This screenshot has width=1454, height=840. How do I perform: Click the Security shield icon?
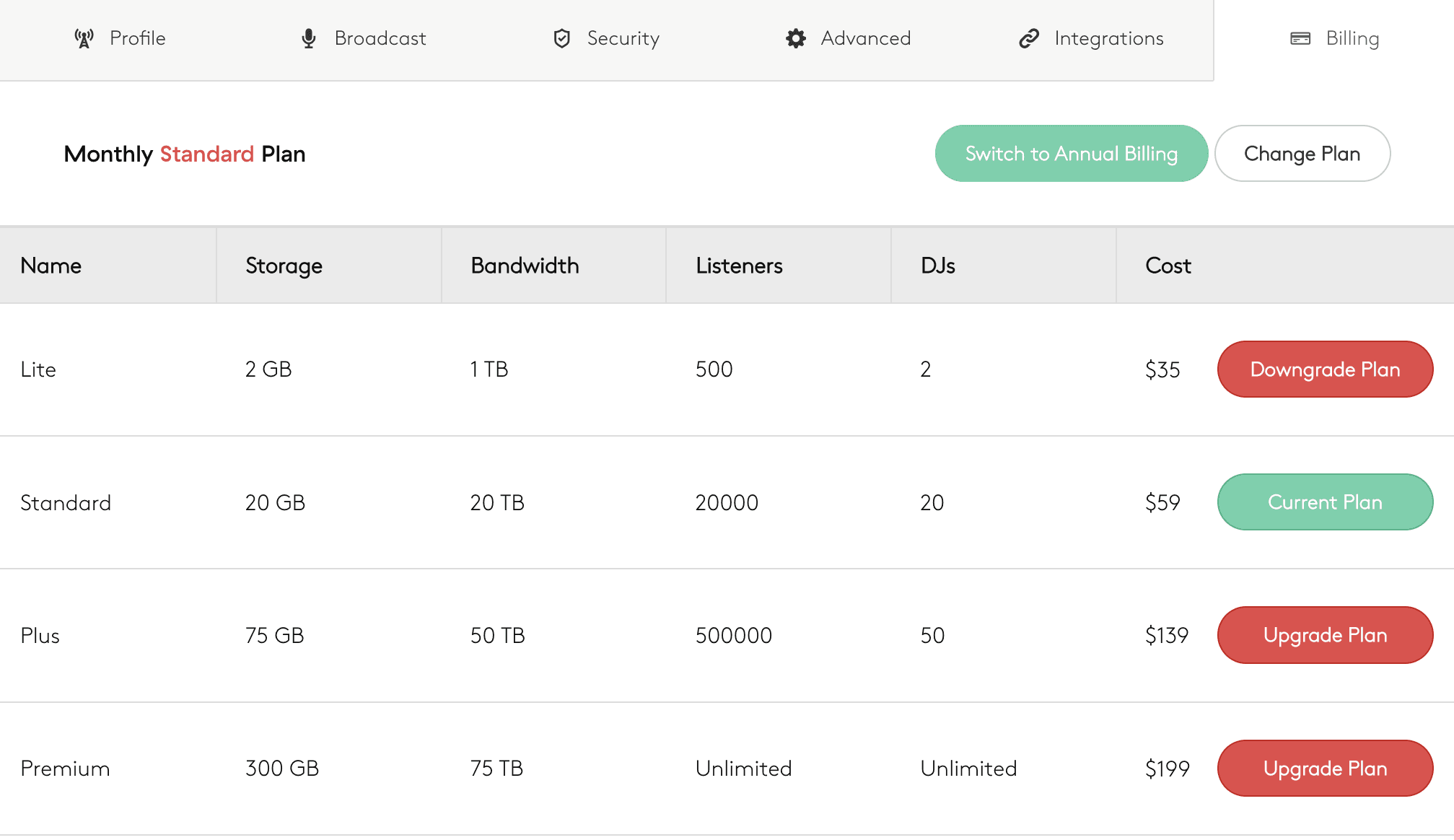[562, 38]
